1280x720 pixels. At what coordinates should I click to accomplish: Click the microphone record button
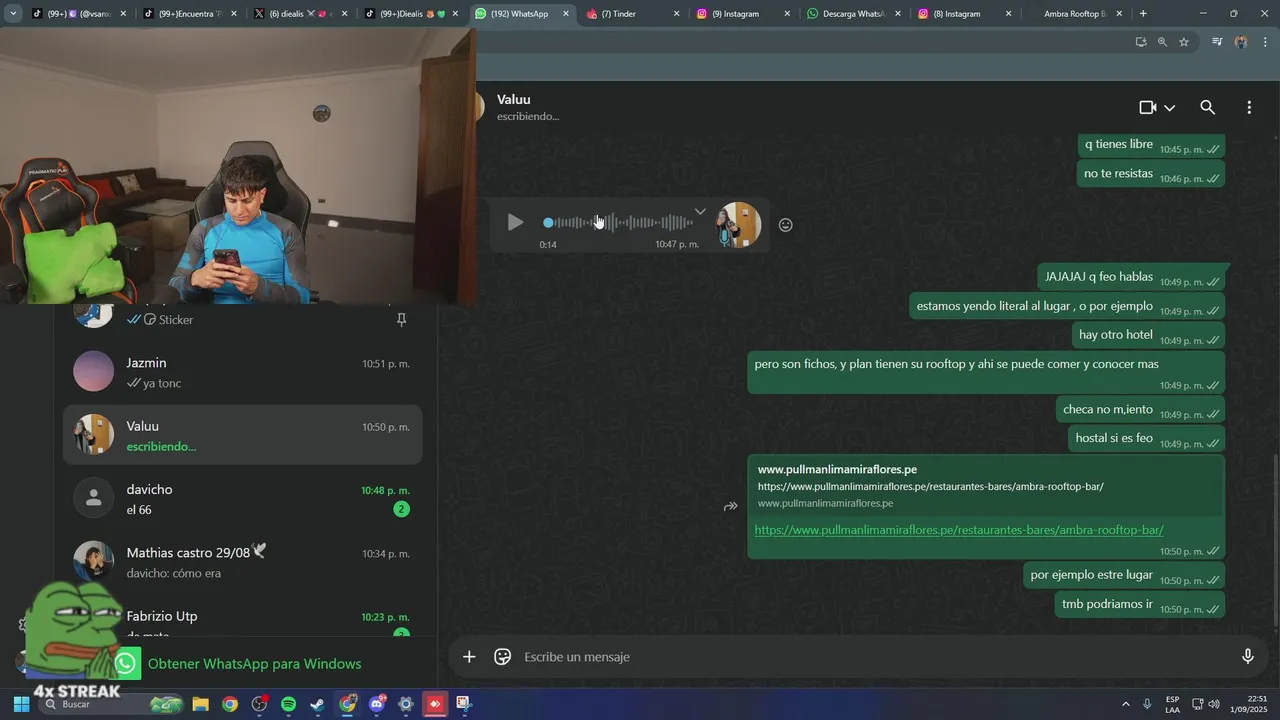[x=1247, y=657]
